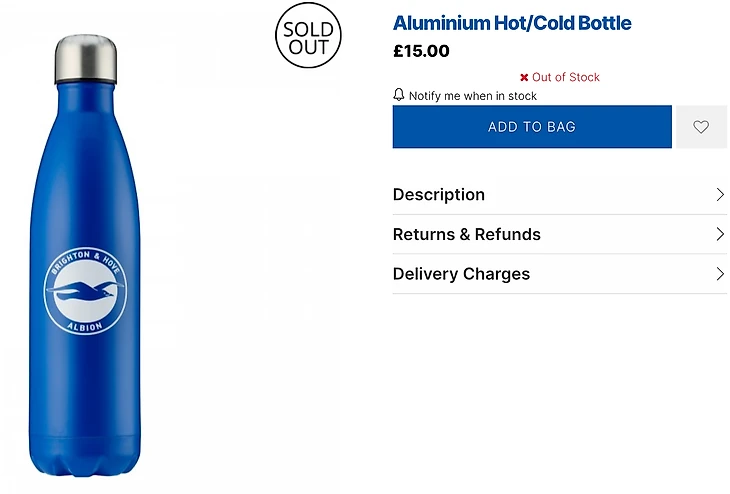Click the ALBION text on the crest
Viewport: 730px width, 494px height.
coord(85,325)
